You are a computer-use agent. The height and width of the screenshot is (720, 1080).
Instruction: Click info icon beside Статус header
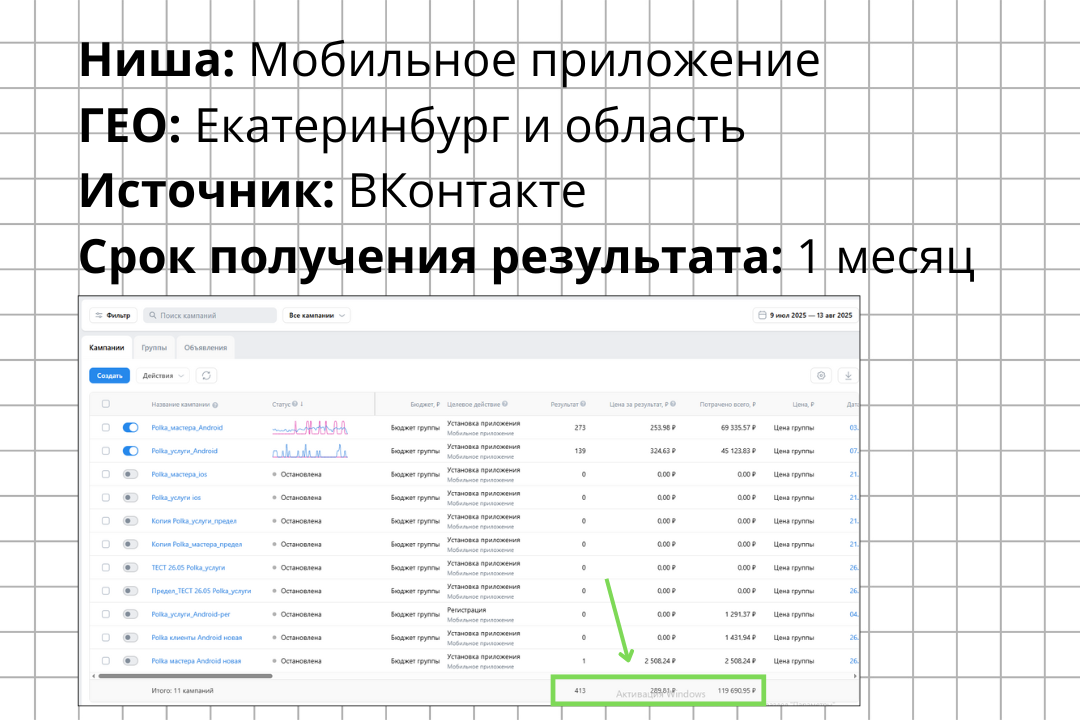click(295, 404)
